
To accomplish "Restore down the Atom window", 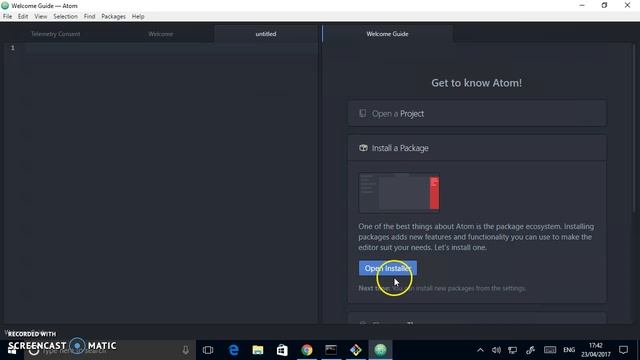I will click(x=604, y=5).
